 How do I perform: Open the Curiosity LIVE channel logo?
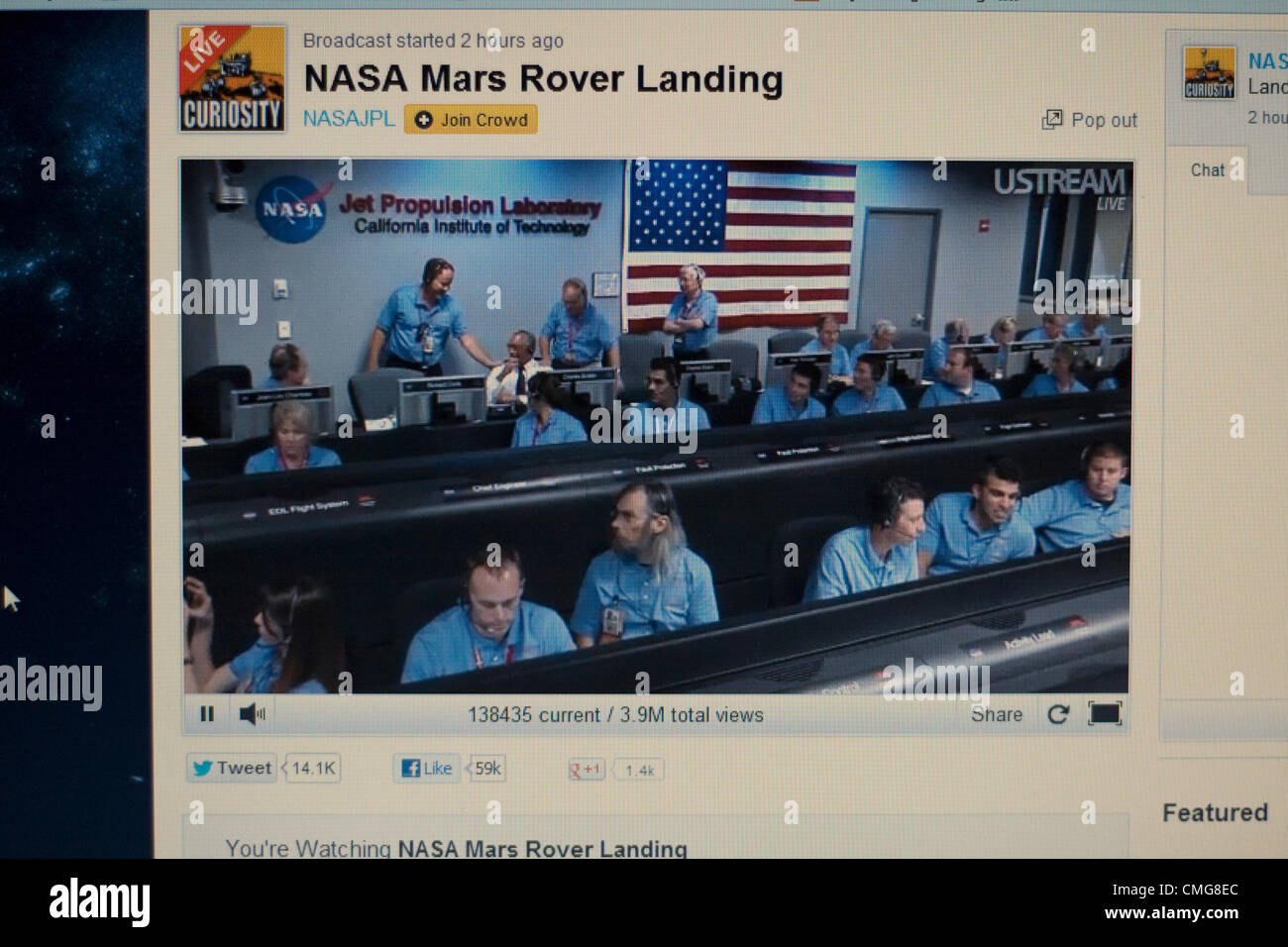[x=233, y=78]
